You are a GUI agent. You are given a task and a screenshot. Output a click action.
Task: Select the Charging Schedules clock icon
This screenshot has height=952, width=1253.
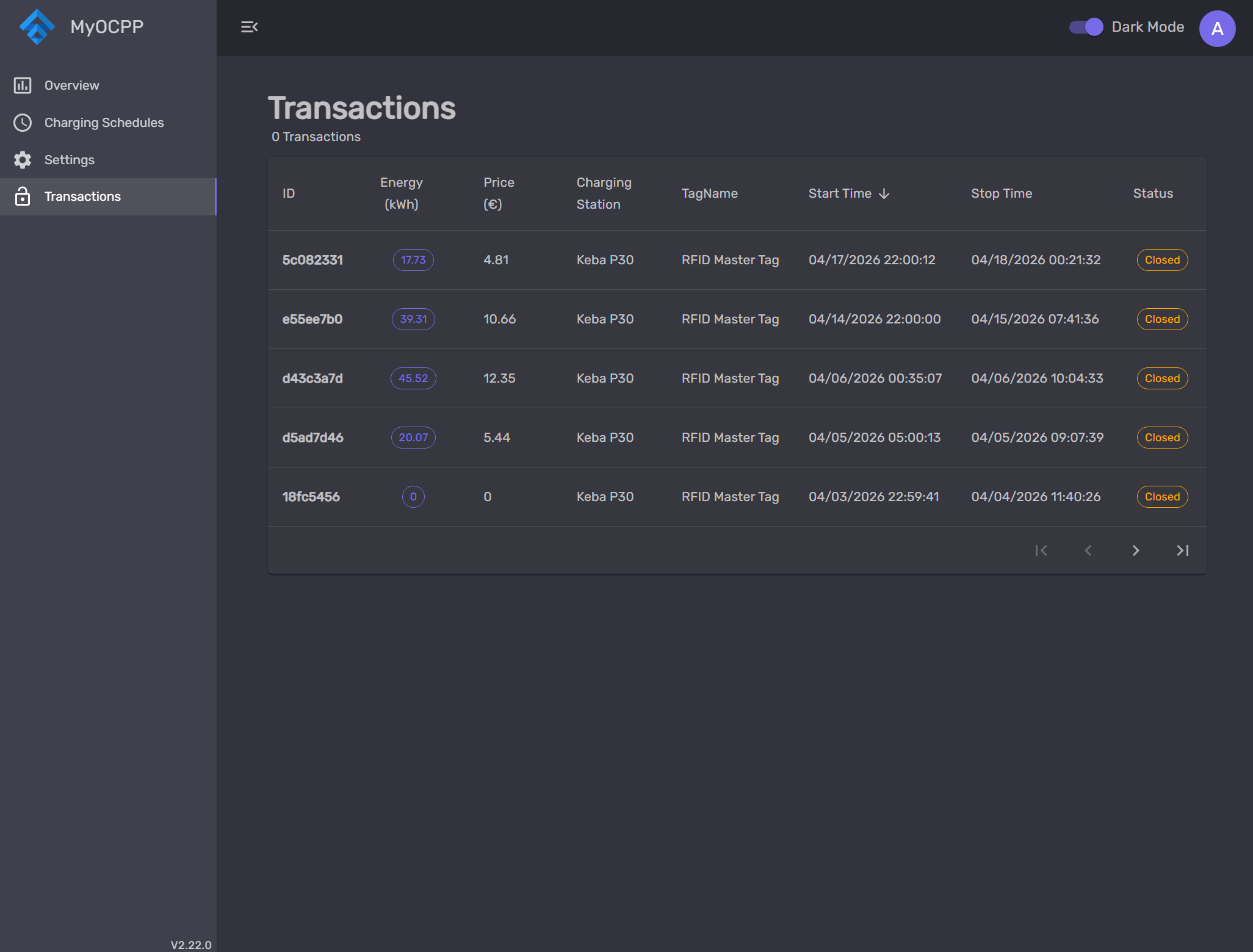point(23,123)
